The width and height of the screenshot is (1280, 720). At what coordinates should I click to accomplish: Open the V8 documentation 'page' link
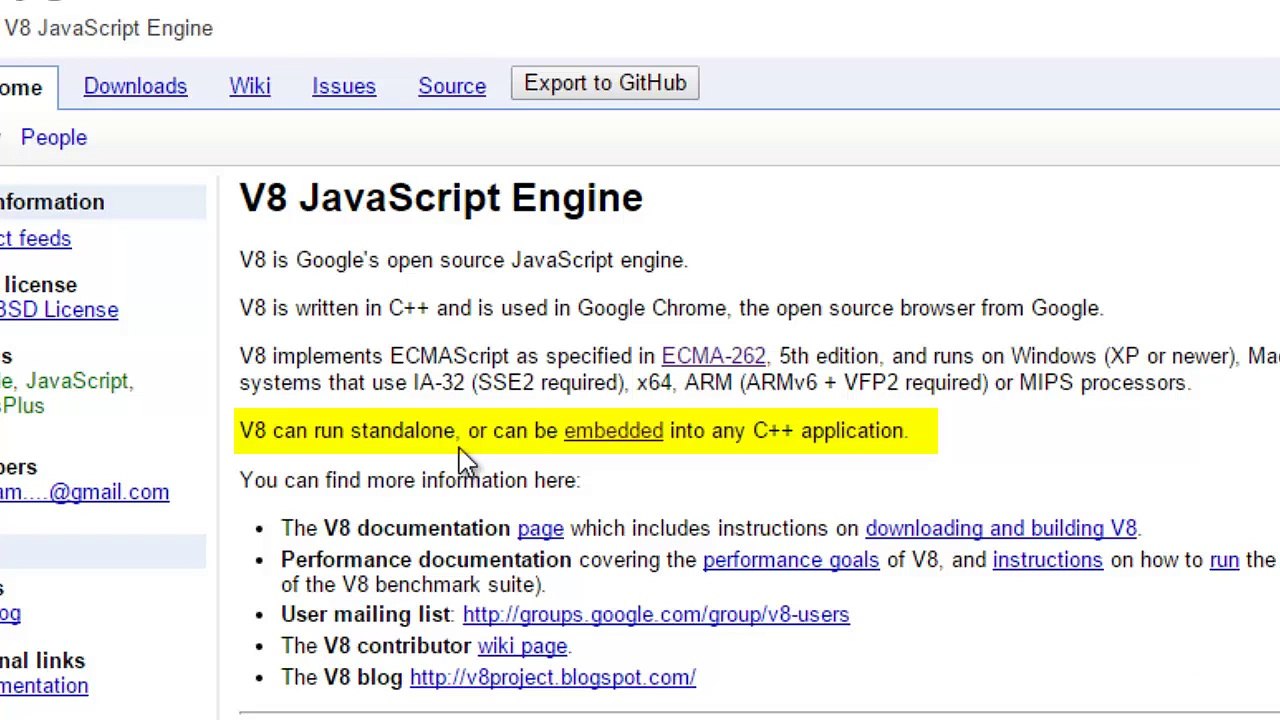point(540,528)
